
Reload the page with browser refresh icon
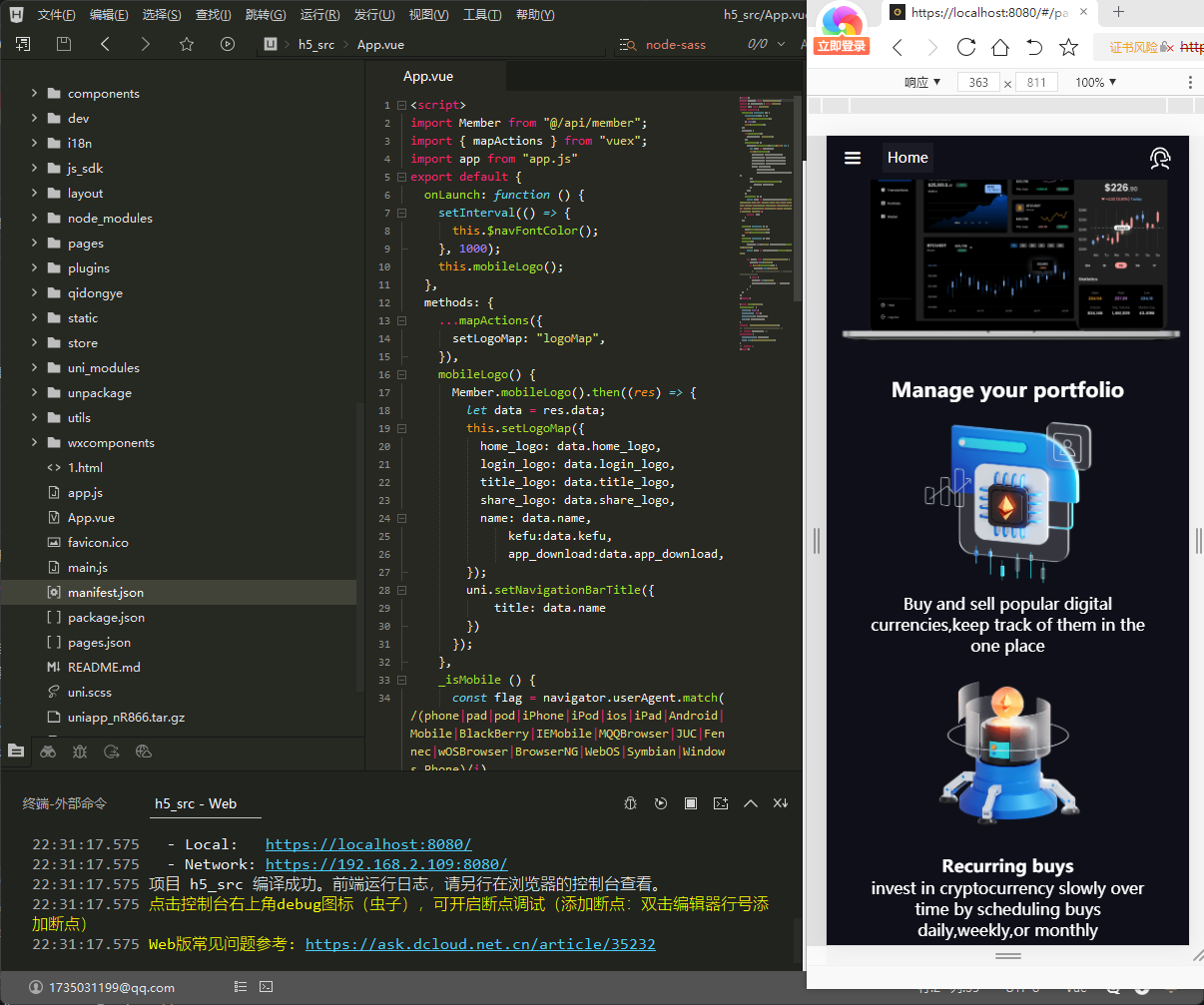click(x=965, y=47)
